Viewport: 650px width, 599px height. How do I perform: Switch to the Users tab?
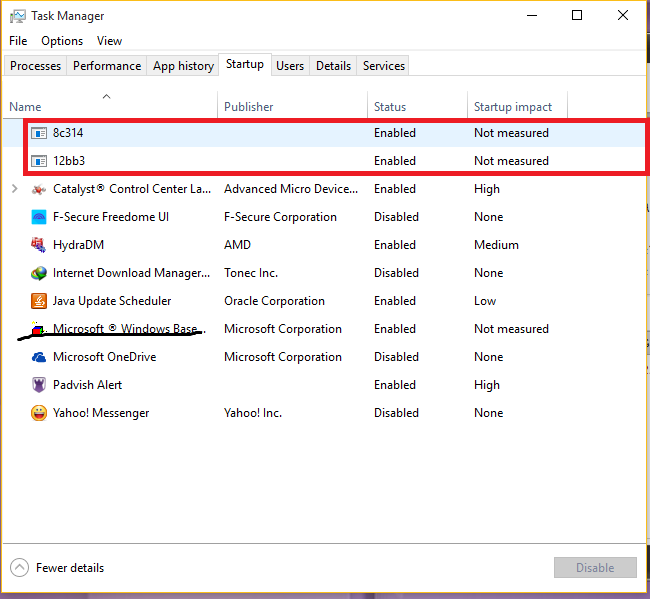pyautogui.click(x=290, y=66)
